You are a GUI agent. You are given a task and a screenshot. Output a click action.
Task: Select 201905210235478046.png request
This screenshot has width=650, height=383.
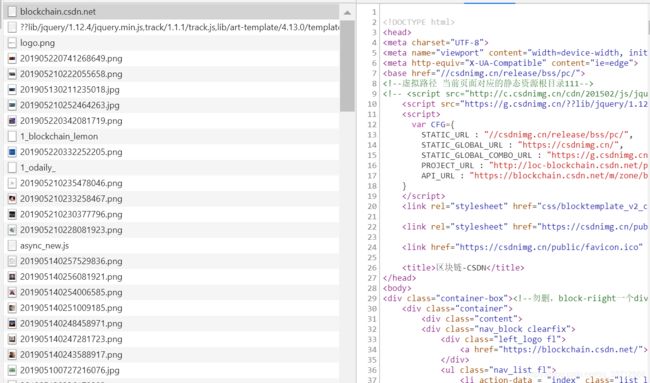pos(171,183)
